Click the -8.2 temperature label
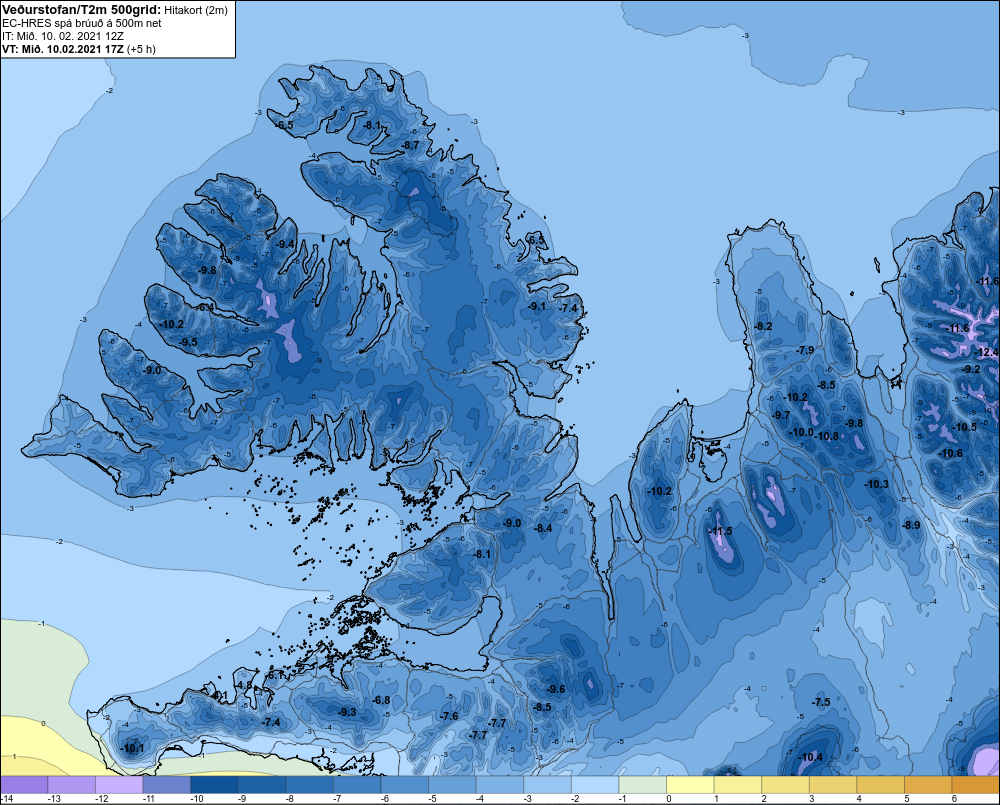The height and width of the screenshot is (805, 1000). coord(763,326)
